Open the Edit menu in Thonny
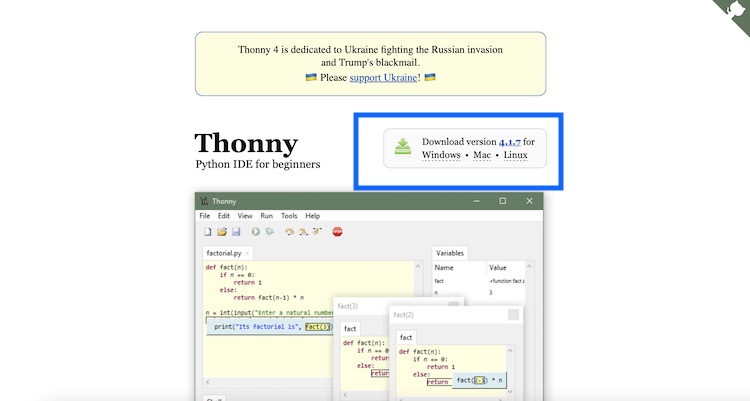 click(x=224, y=216)
